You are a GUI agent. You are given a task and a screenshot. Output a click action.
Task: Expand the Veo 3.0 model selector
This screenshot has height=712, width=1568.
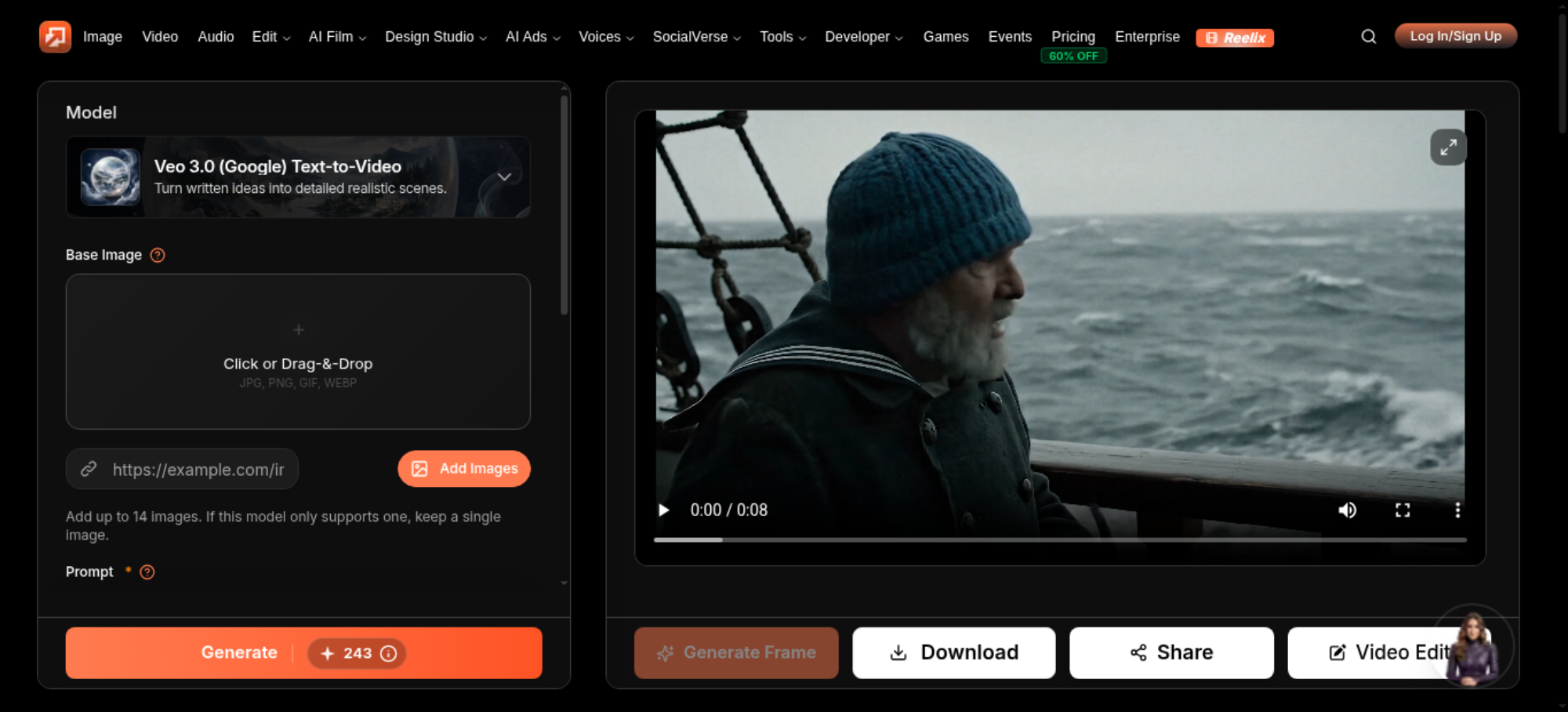click(298, 177)
